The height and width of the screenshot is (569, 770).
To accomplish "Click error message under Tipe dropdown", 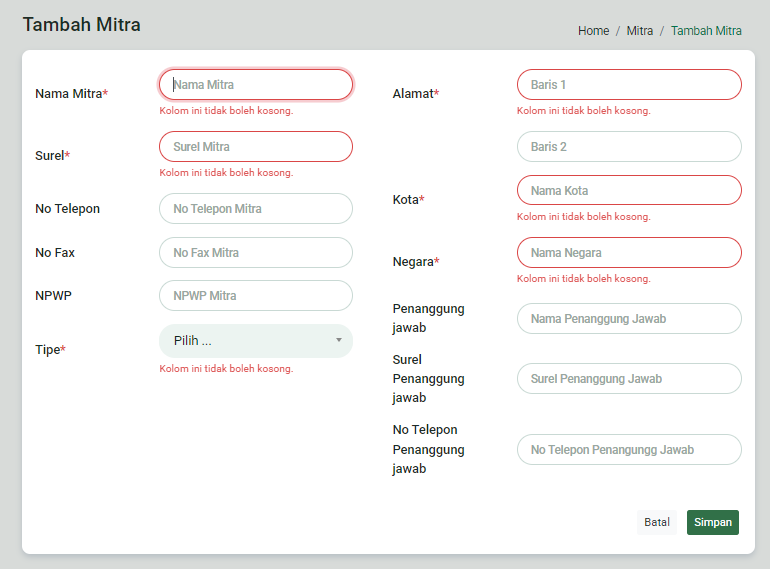I will [226, 369].
